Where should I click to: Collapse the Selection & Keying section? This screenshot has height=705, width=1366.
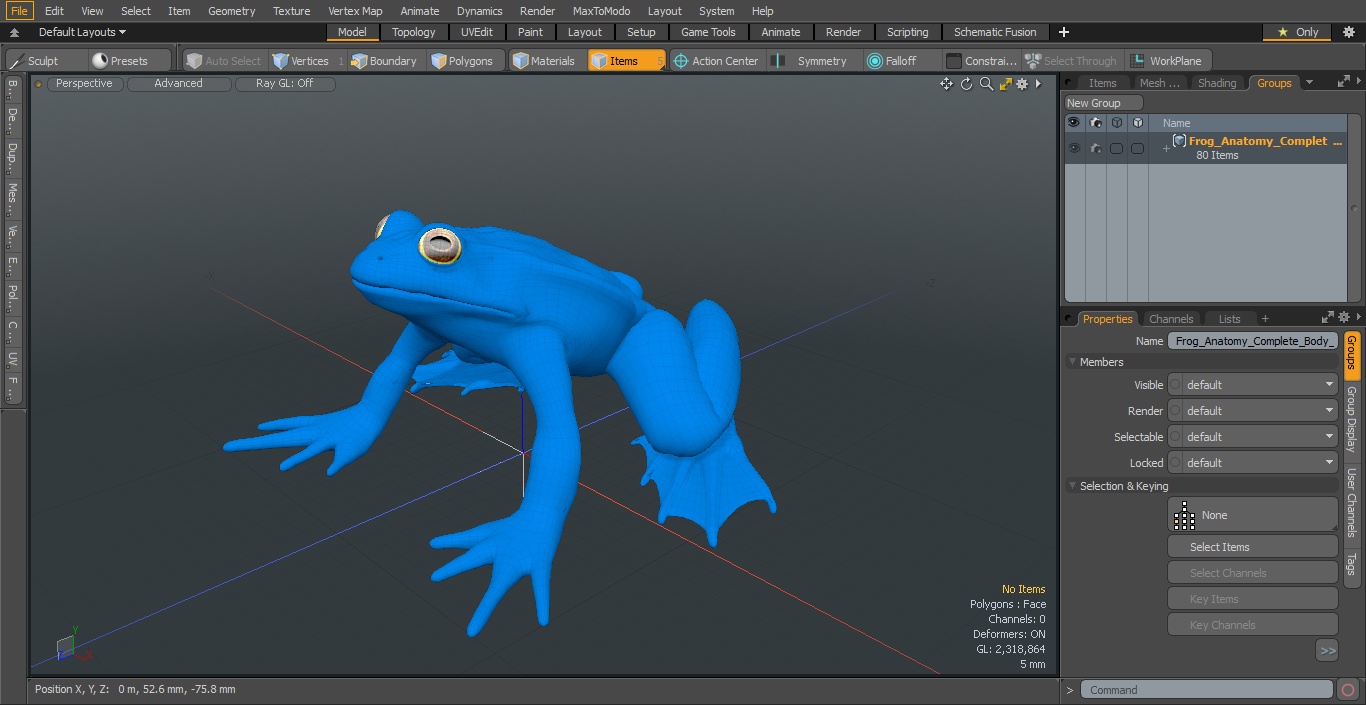(1073, 486)
